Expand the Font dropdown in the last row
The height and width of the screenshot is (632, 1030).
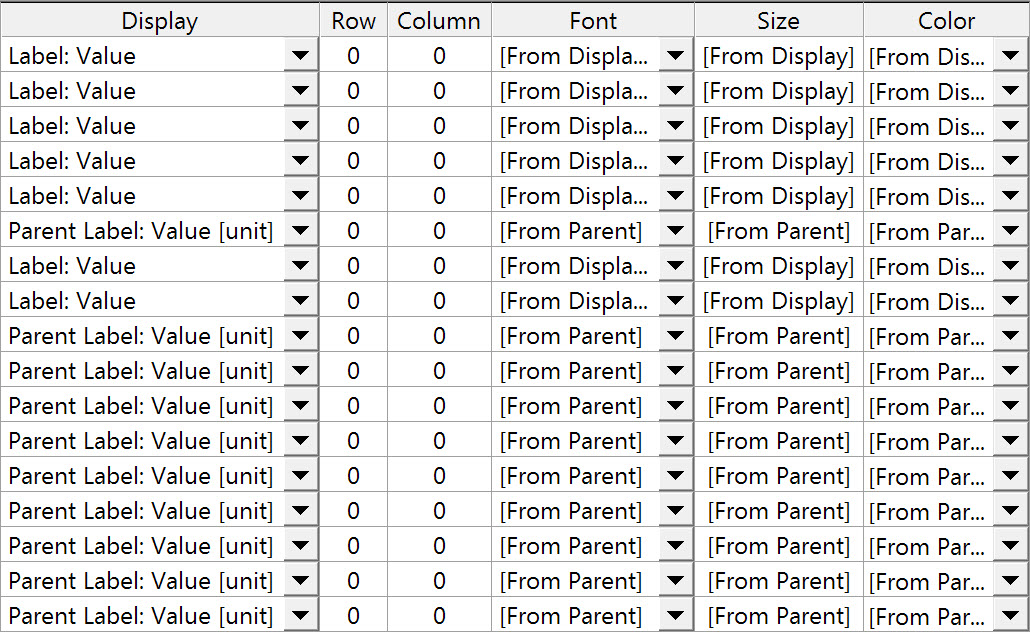pos(676,616)
